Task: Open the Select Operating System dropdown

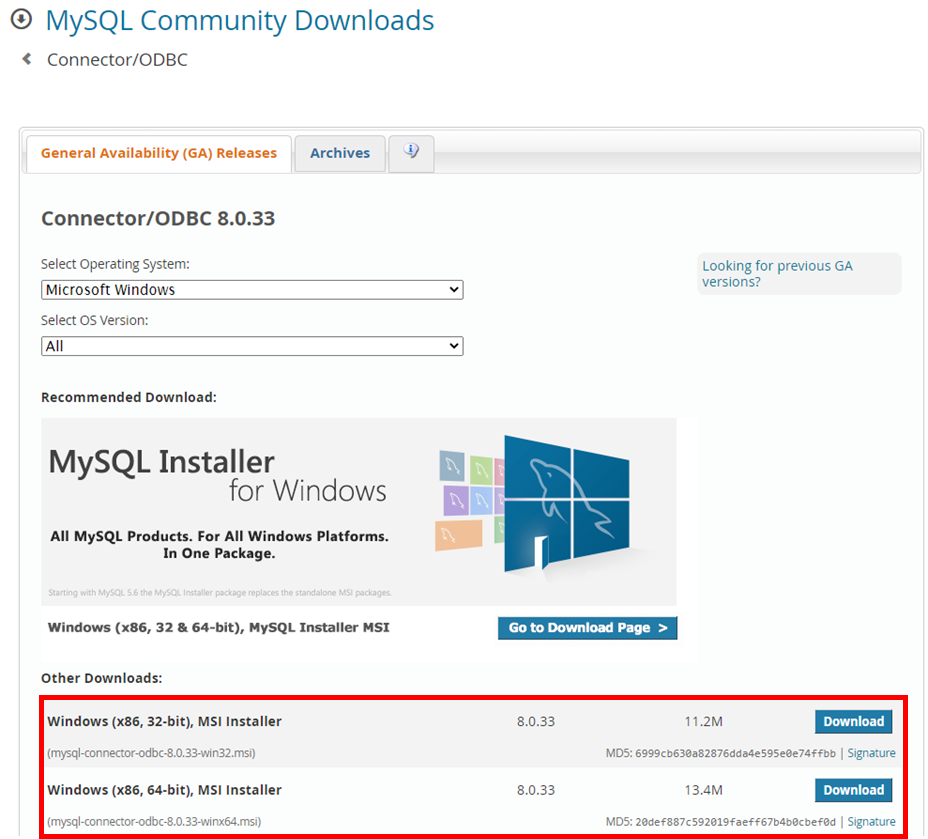Action: click(252, 290)
